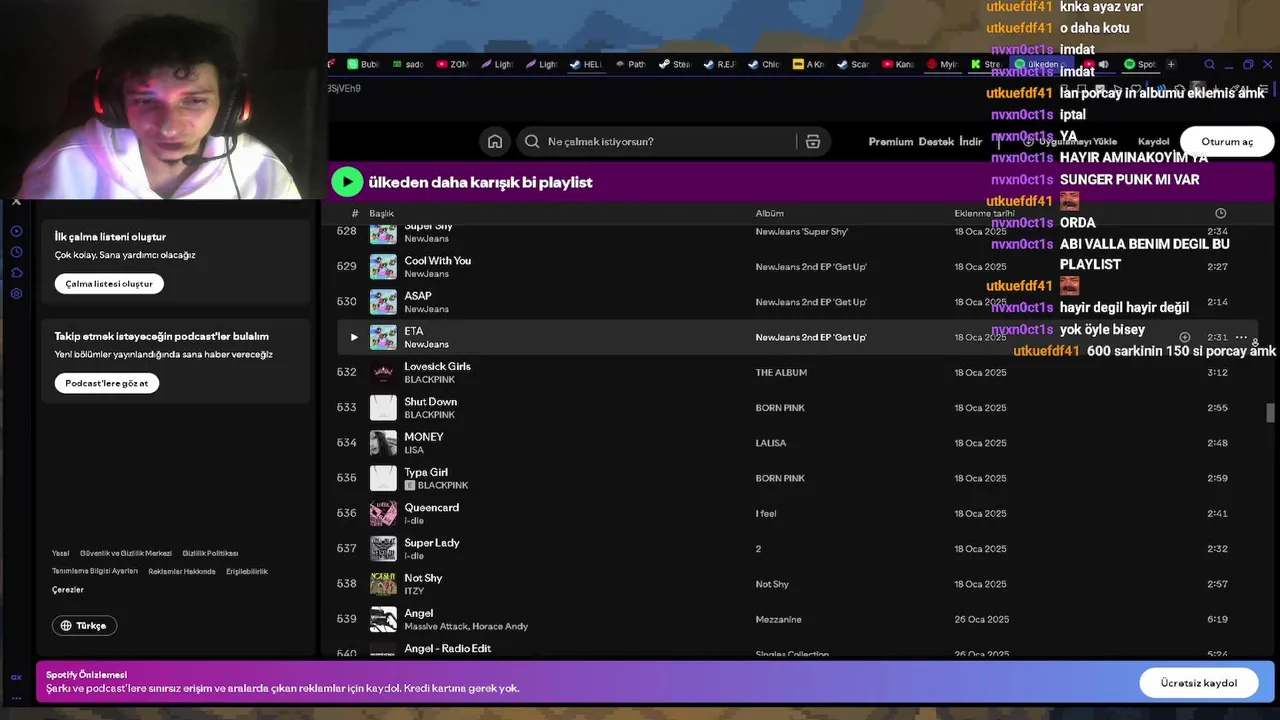
Task: Open the settings gear in the browser sidebar
Action: tap(16, 294)
